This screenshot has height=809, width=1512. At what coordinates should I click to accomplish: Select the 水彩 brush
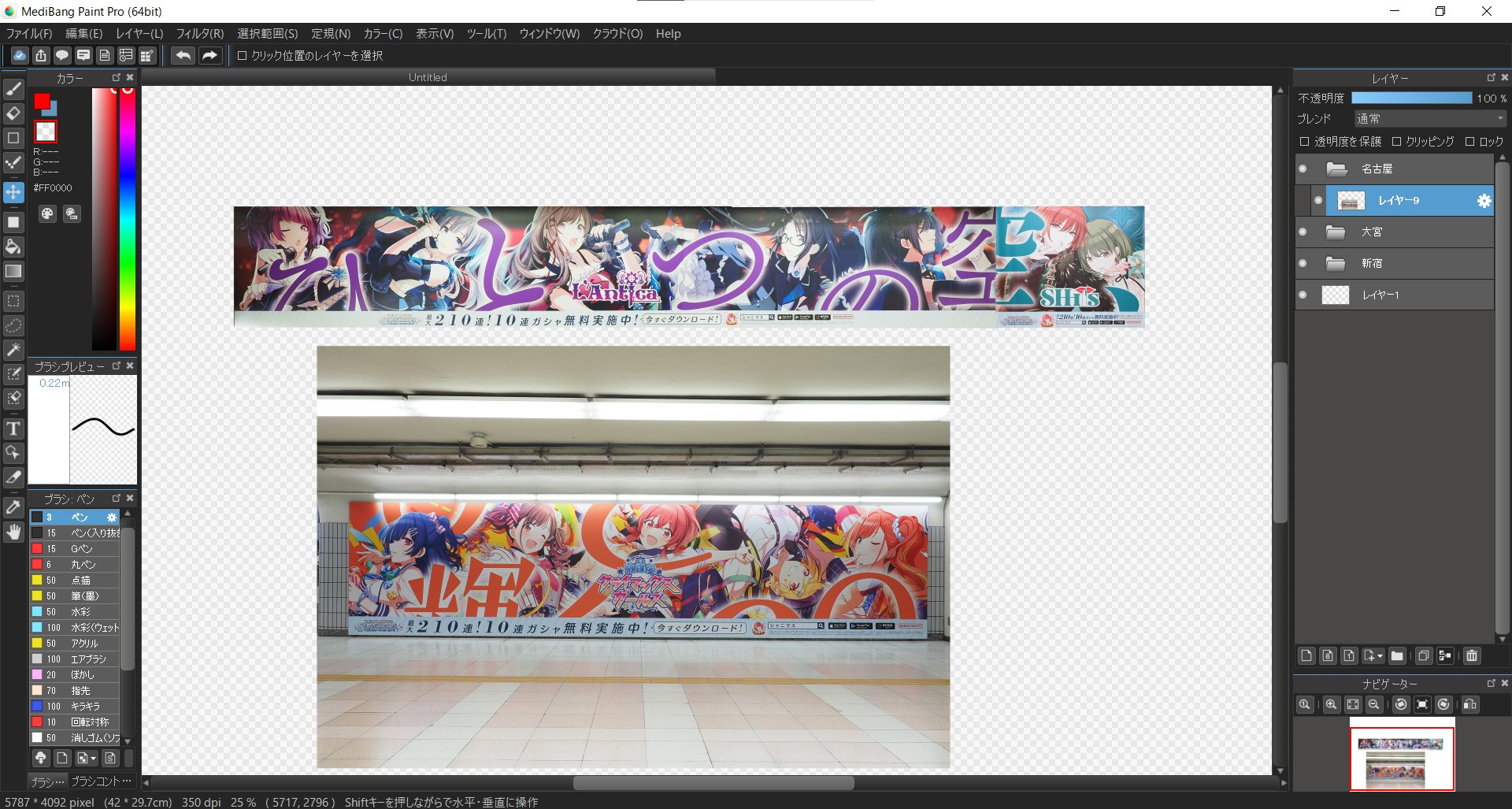pos(75,612)
